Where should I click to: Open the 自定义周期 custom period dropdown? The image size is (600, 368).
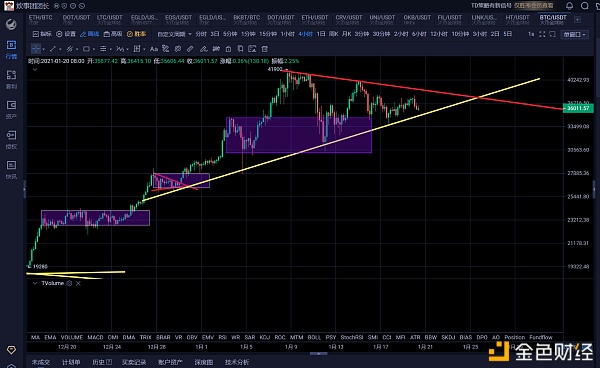click(x=174, y=34)
